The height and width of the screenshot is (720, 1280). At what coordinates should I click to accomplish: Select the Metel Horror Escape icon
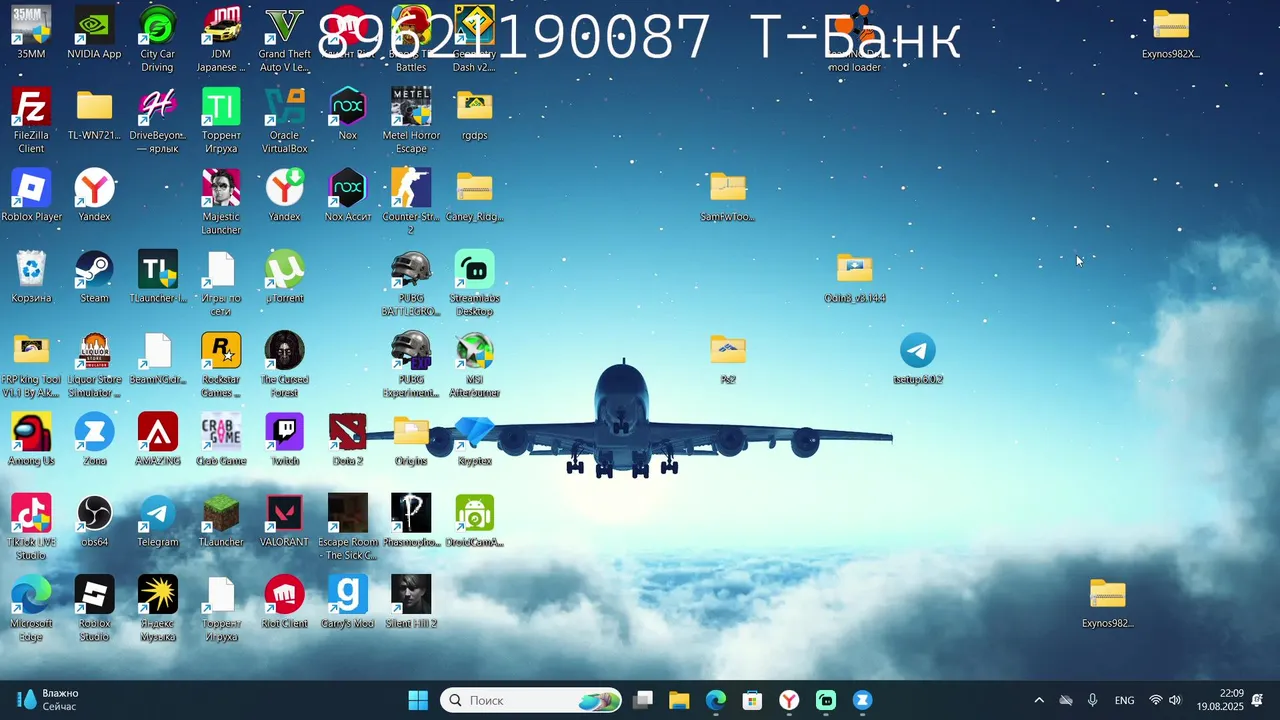tap(411, 121)
